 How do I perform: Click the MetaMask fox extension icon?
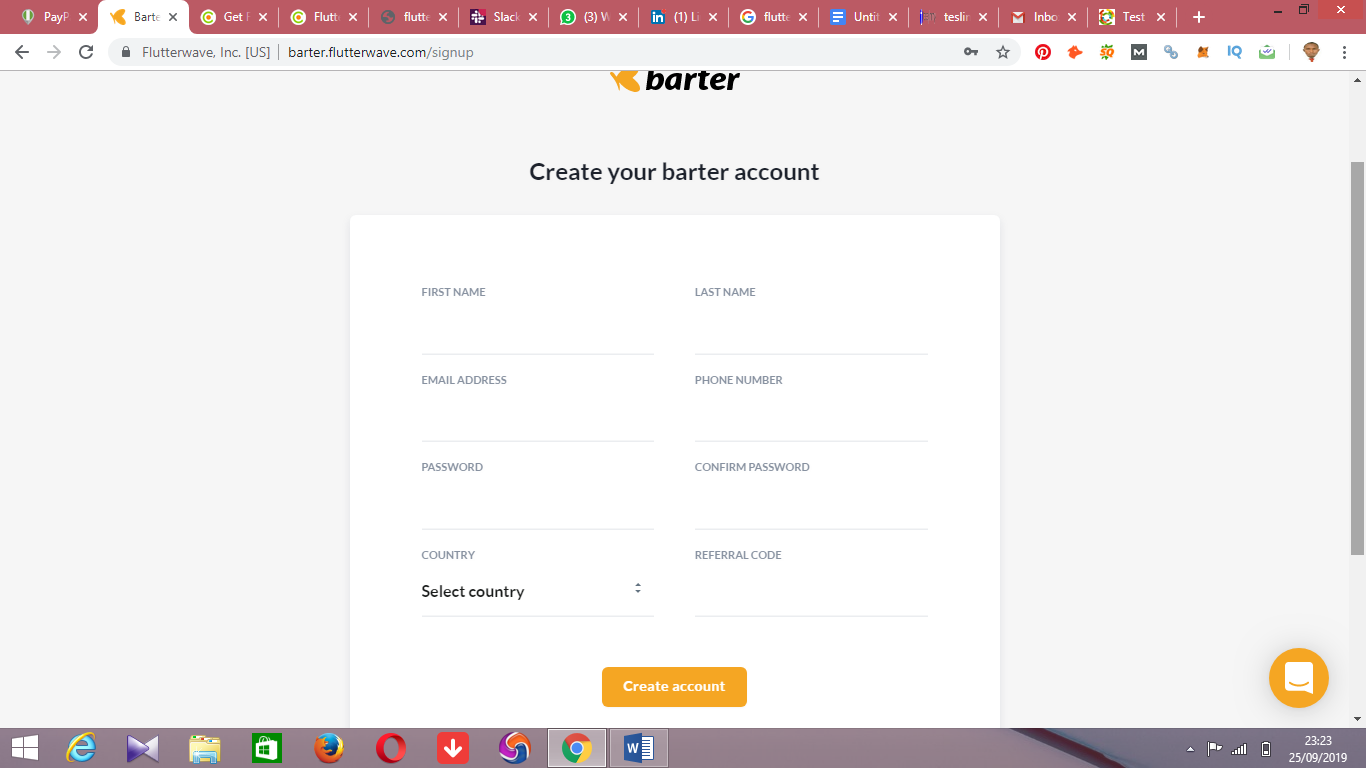coord(1203,52)
